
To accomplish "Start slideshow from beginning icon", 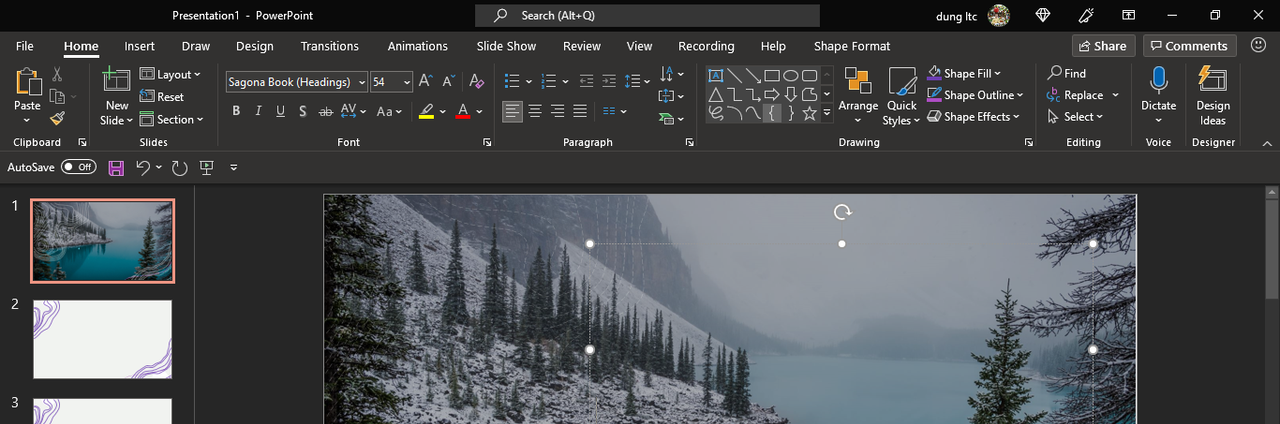I will coord(207,167).
